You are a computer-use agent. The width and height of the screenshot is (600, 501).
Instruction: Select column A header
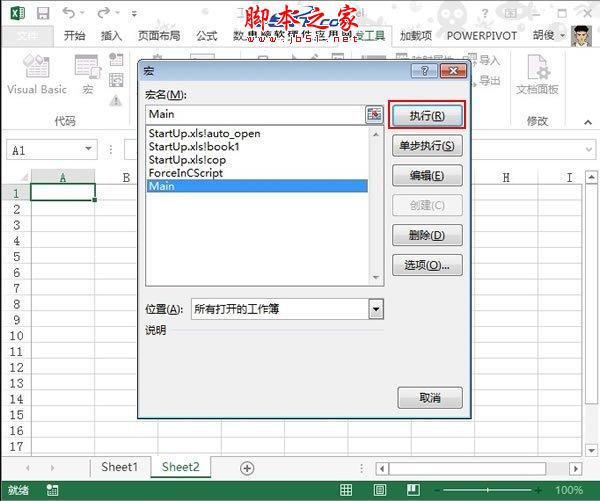63,177
